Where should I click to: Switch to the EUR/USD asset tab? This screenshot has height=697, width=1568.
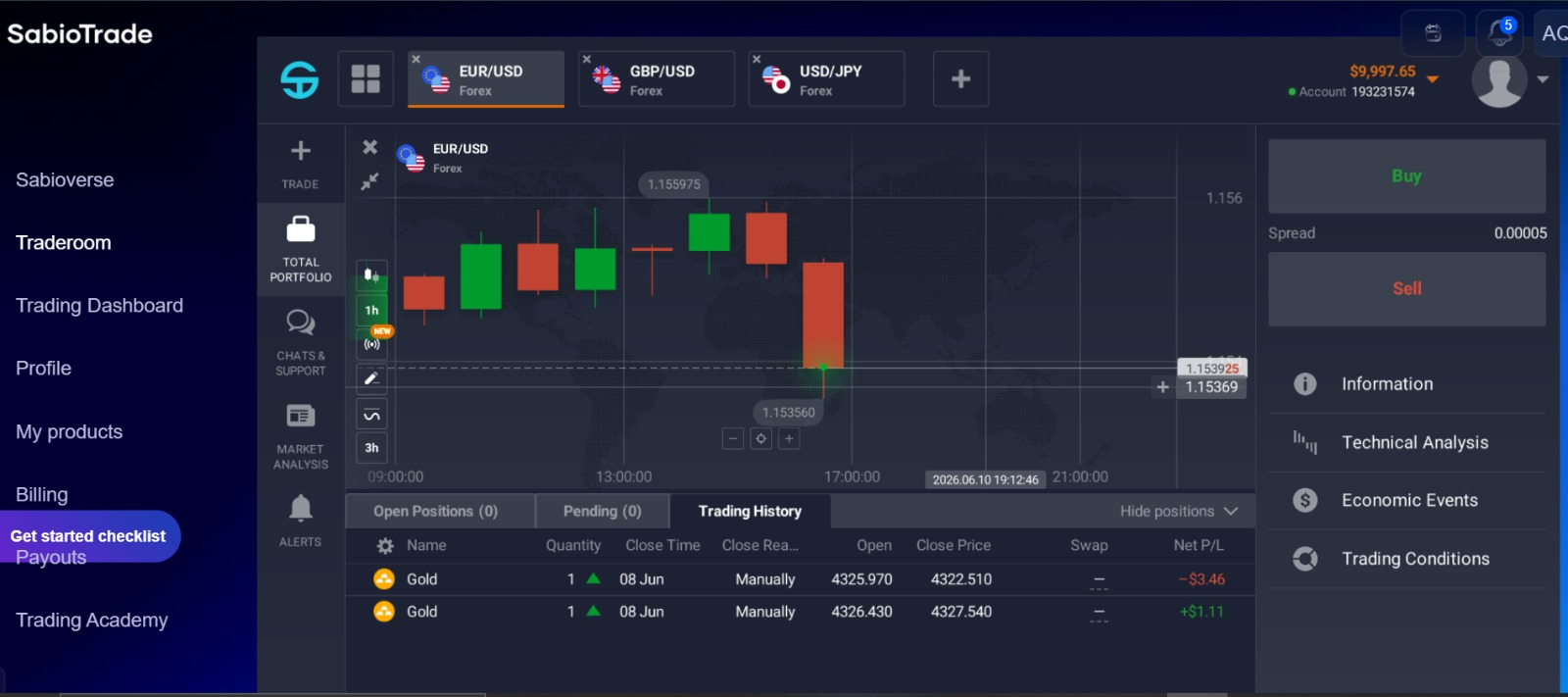(486, 79)
